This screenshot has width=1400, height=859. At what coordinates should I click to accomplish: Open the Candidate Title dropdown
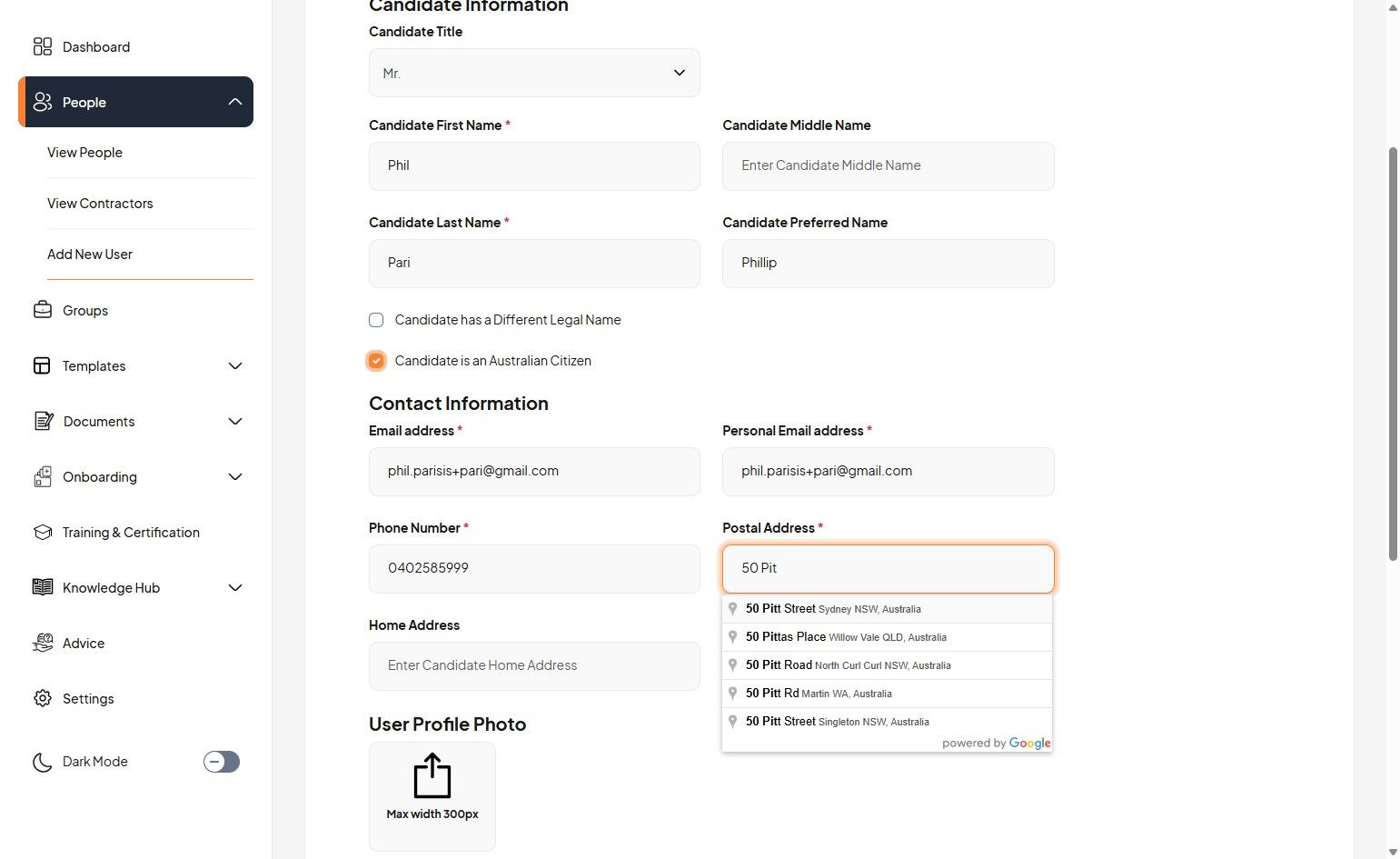pos(534,73)
